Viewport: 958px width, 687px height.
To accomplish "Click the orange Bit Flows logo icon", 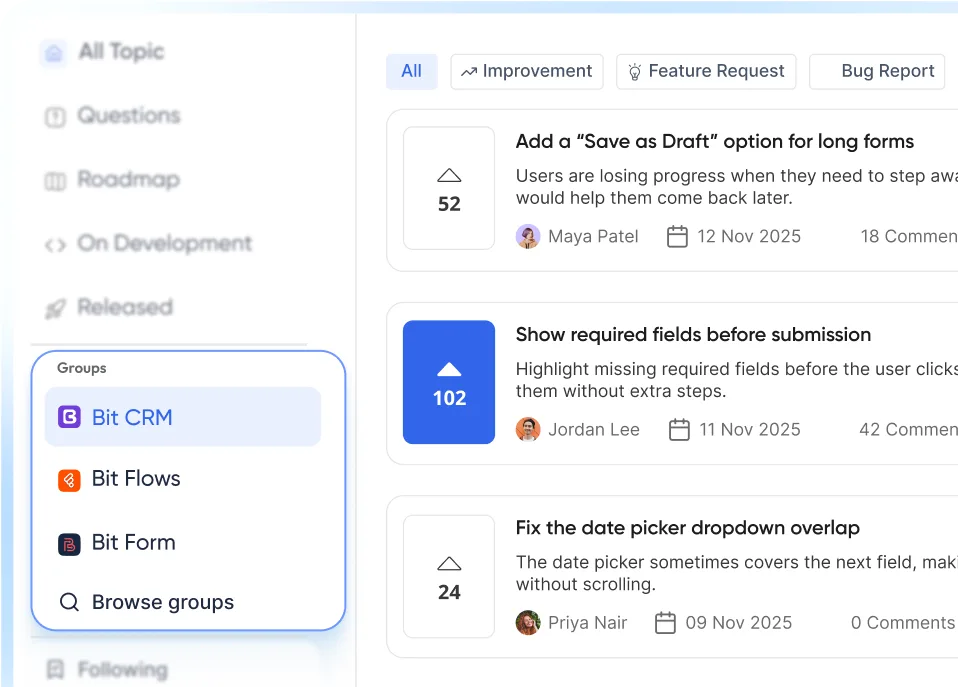I will pos(69,480).
